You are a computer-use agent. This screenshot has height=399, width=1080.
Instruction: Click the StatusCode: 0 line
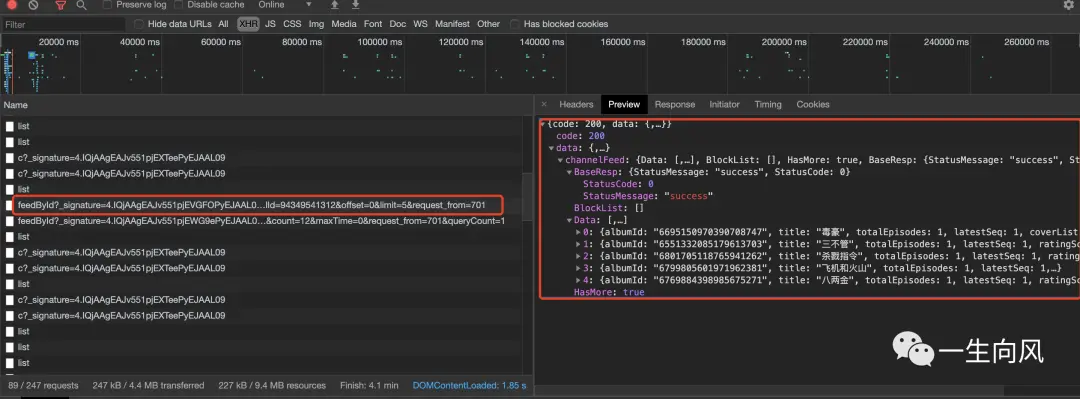click(618, 184)
